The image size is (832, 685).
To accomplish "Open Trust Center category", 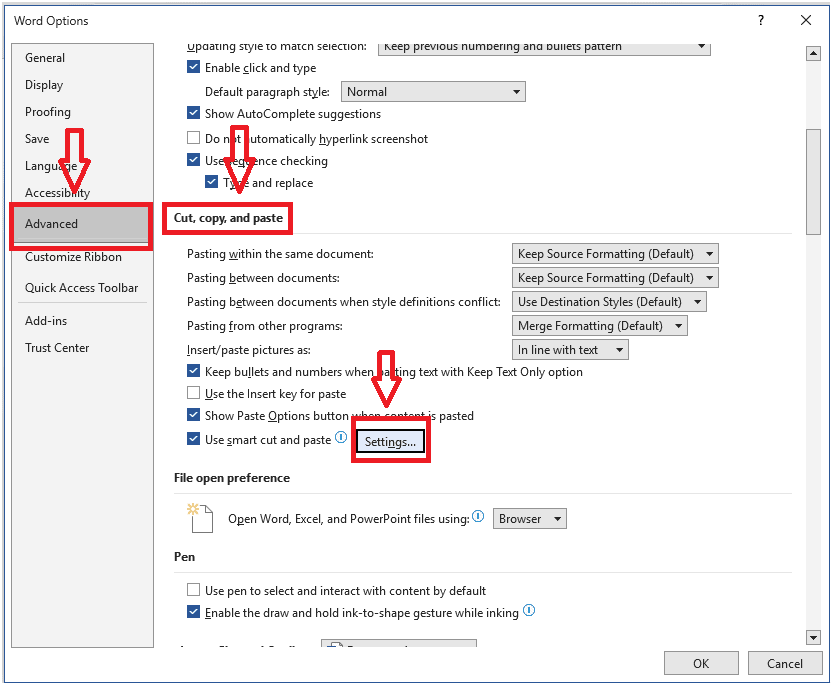I will point(57,348).
